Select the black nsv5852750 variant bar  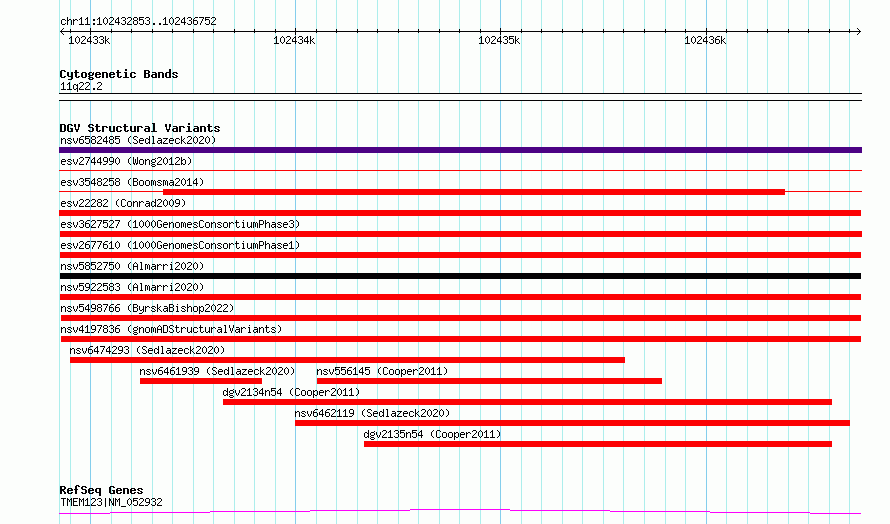click(460, 276)
